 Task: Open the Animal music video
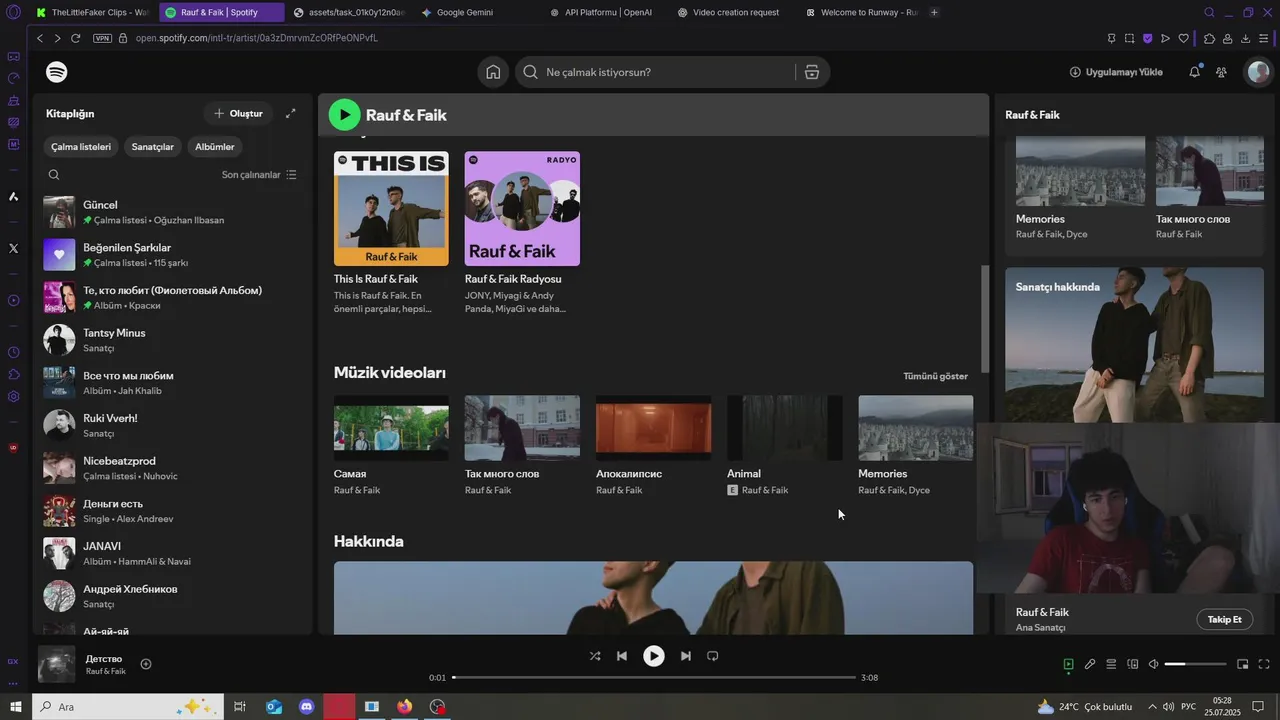tap(784, 445)
